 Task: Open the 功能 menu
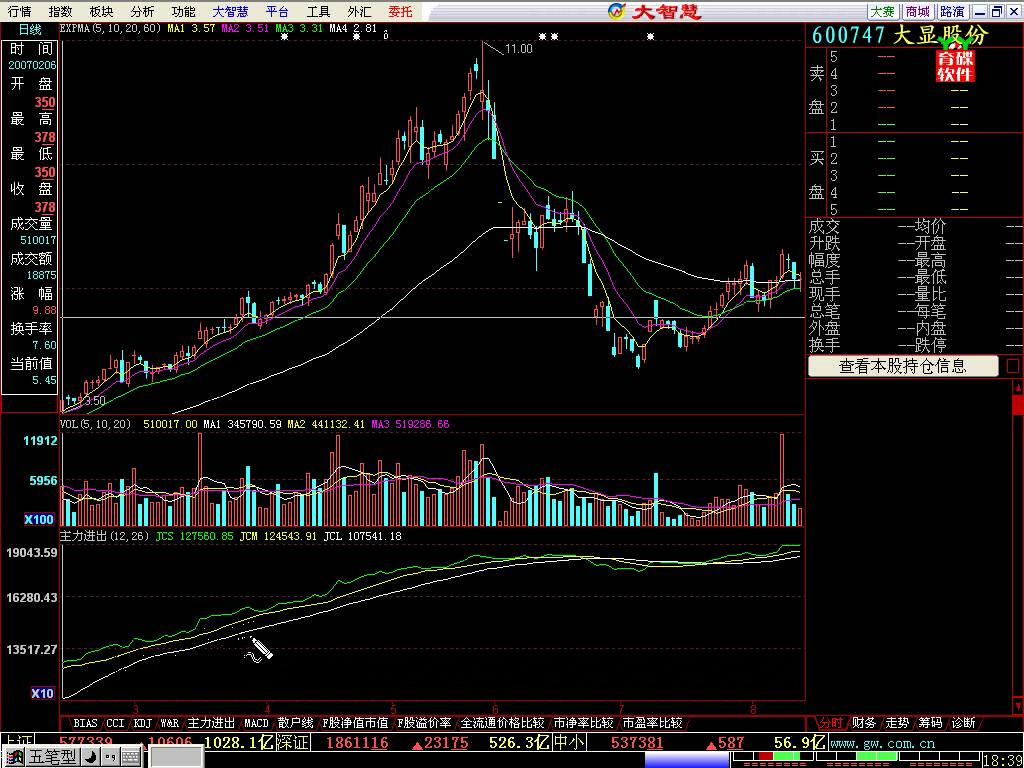pos(184,11)
